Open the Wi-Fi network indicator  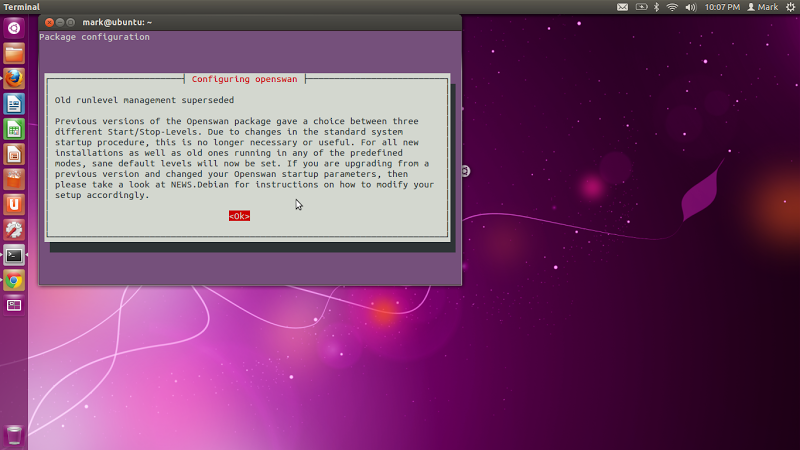click(672, 7)
